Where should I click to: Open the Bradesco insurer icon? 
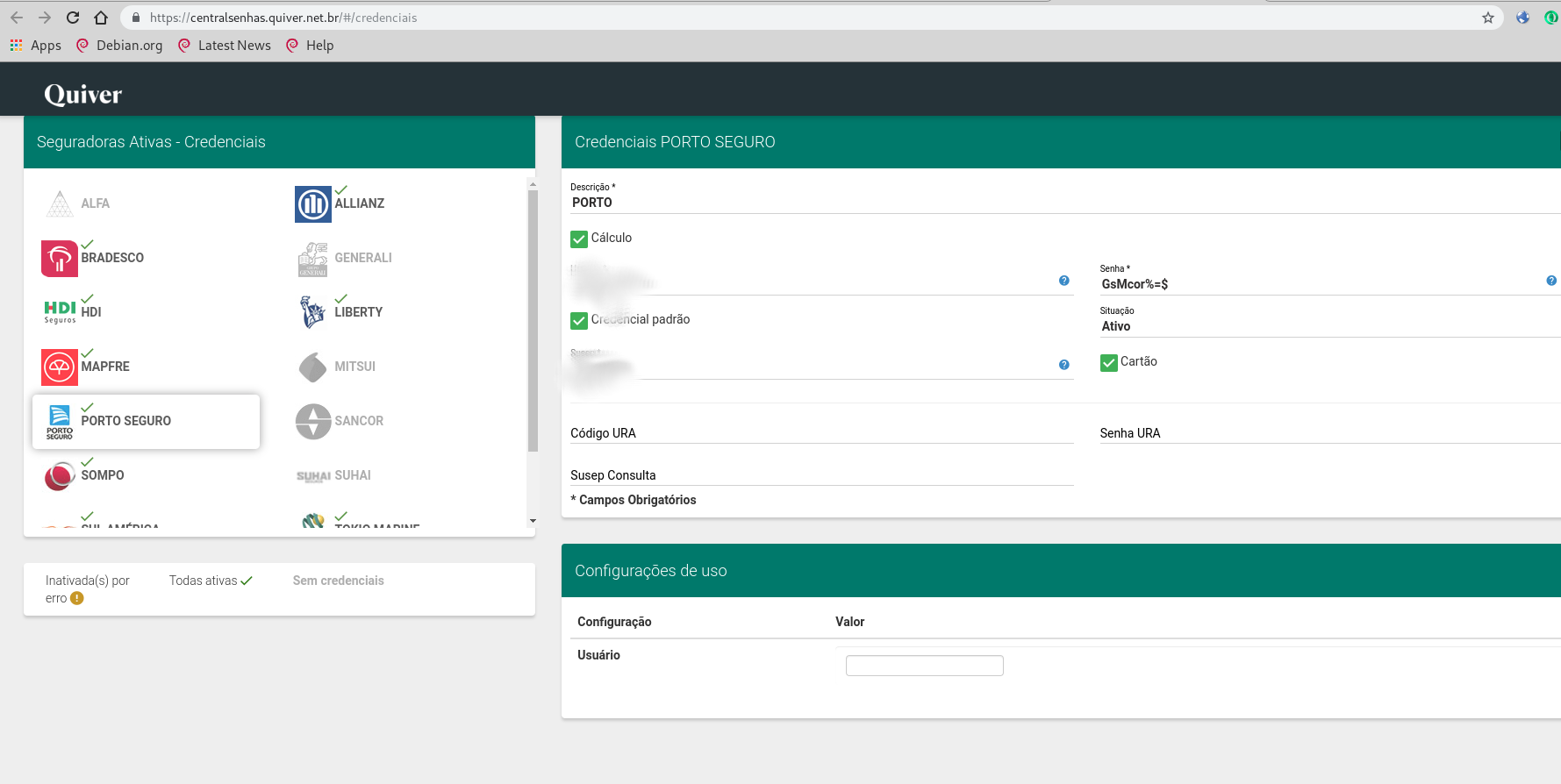pos(60,259)
